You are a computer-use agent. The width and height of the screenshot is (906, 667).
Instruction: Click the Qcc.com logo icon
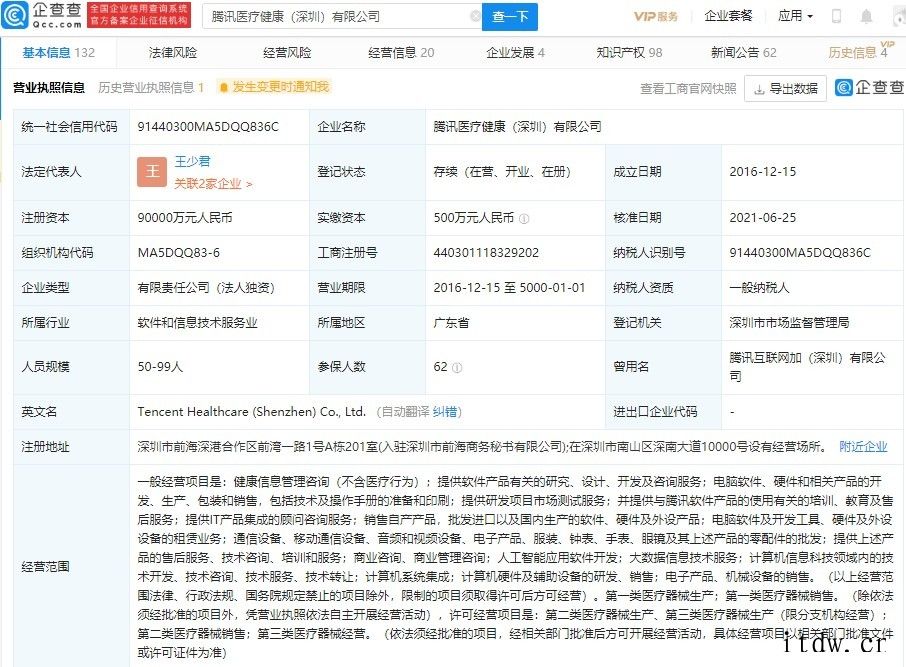point(14,16)
